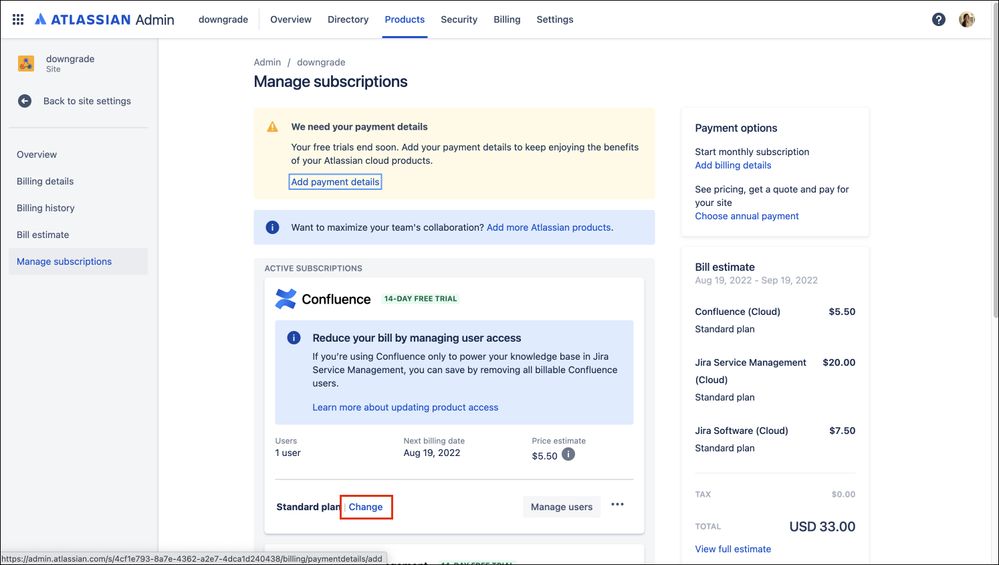Open the Overview tab in top navigation
The width and height of the screenshot is (999, 565).
pyautogui.click(x=291, y=19)
